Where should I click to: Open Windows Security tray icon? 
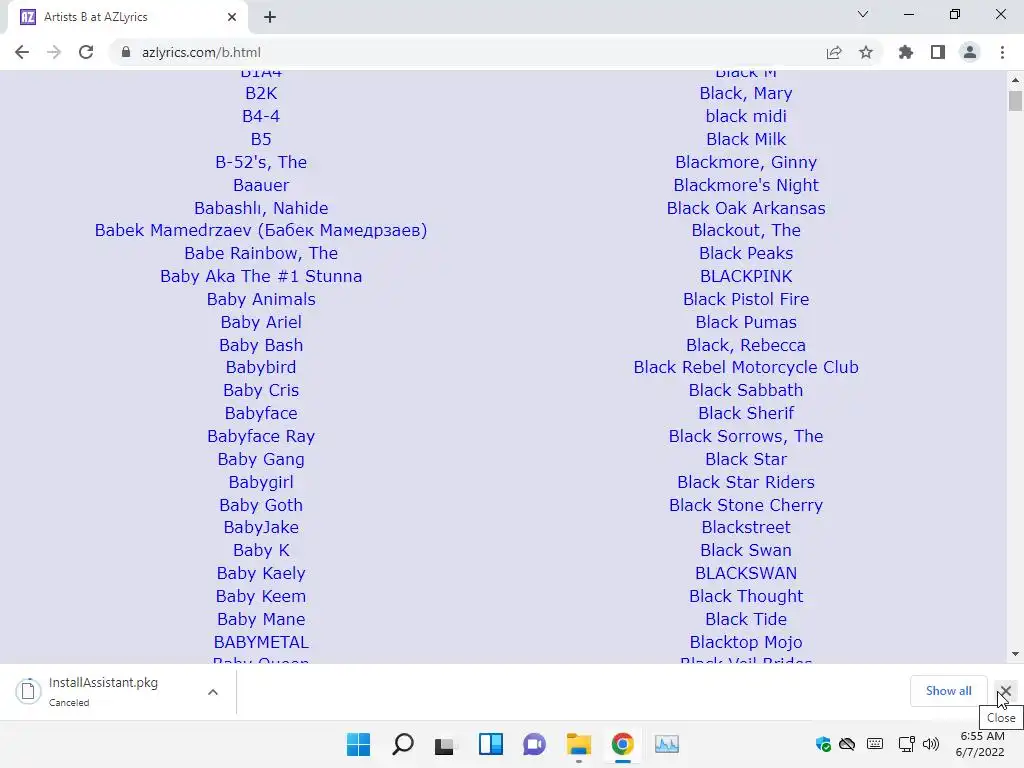tap(823, 744)
